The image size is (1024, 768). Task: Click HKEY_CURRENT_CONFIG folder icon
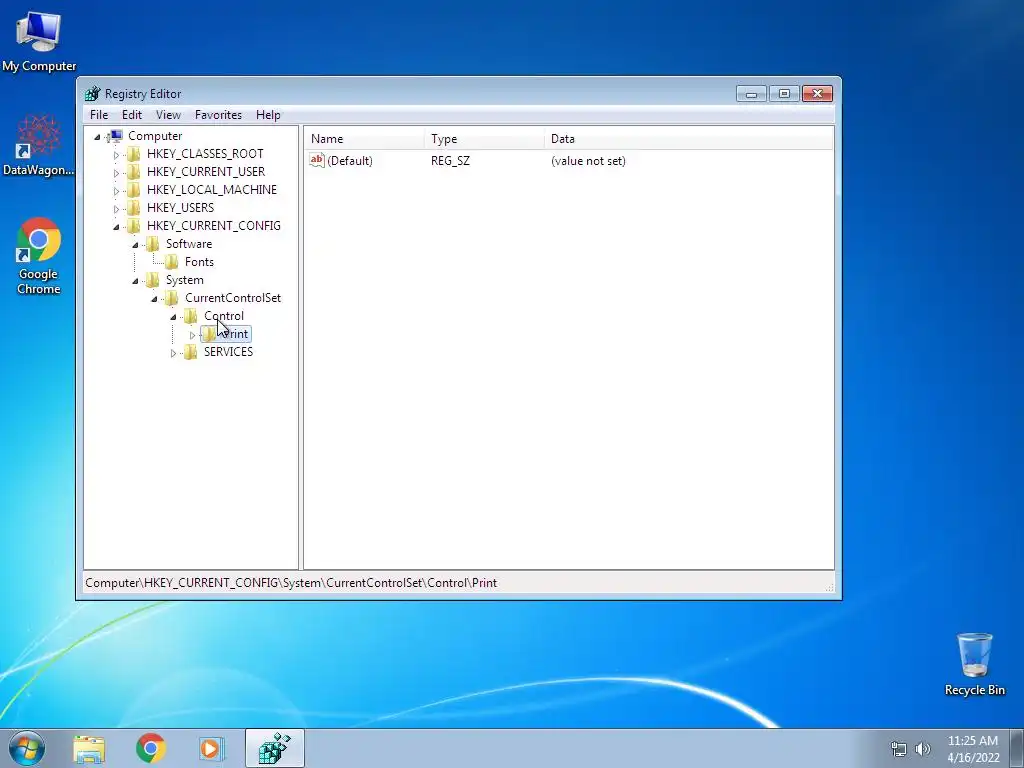[134, 225]
